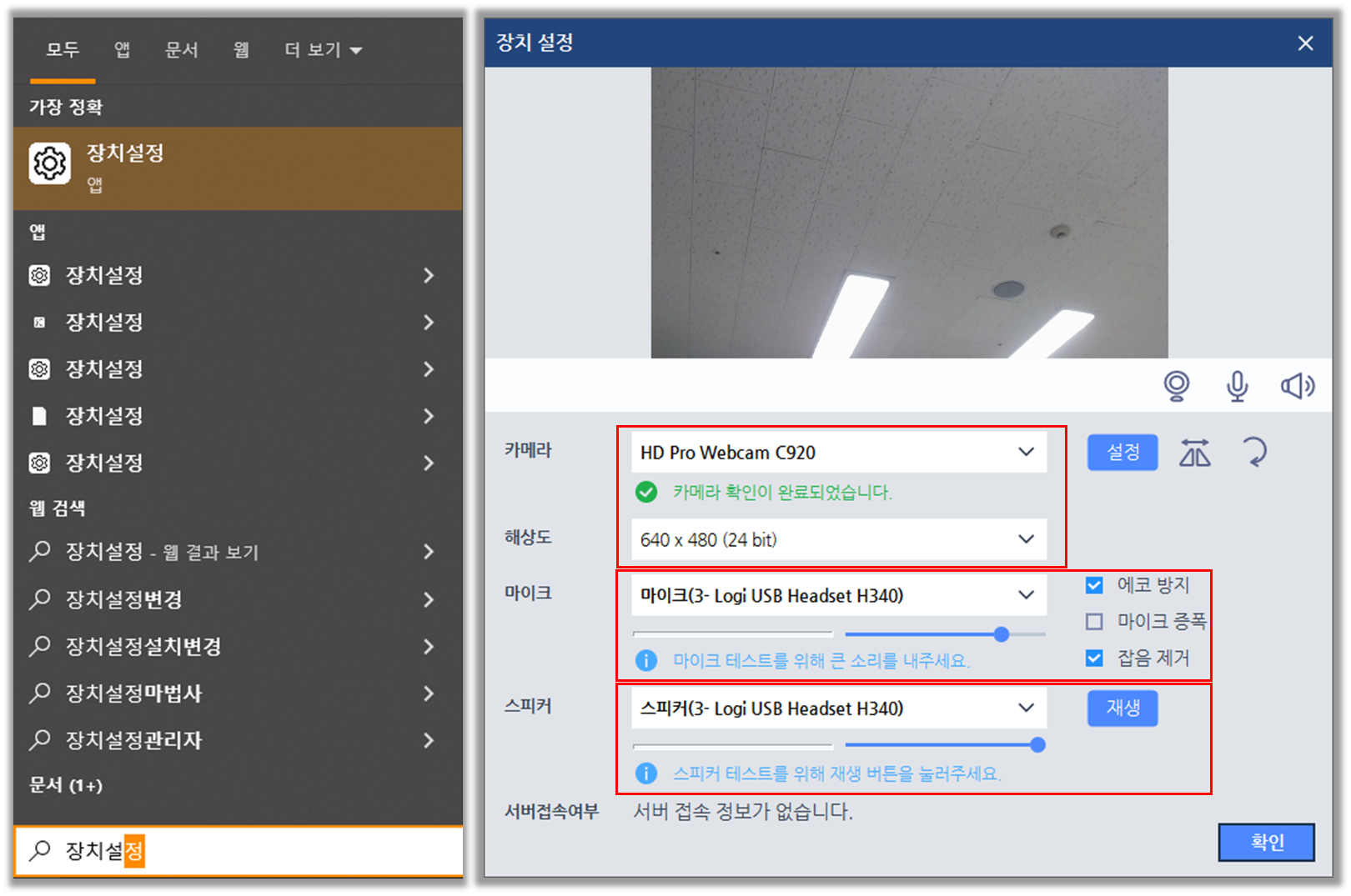Click the microphone icon below the preview
Viewport: 1351px width, 896px height.
pyautogui.click(x=1238, y=386)
